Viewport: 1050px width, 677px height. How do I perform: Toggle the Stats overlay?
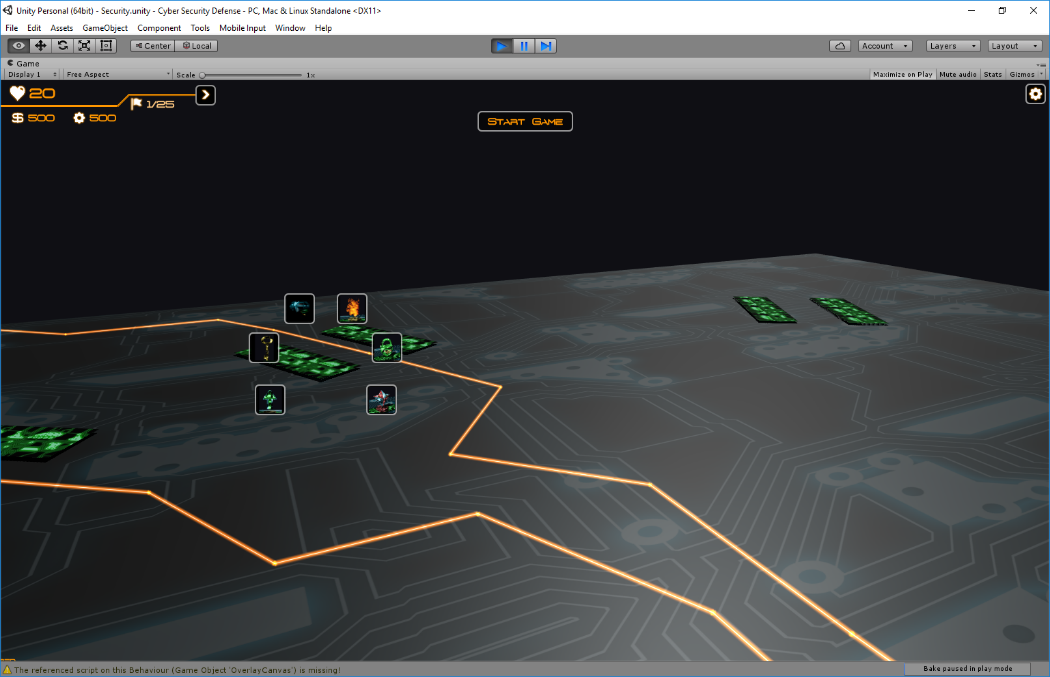992,74
